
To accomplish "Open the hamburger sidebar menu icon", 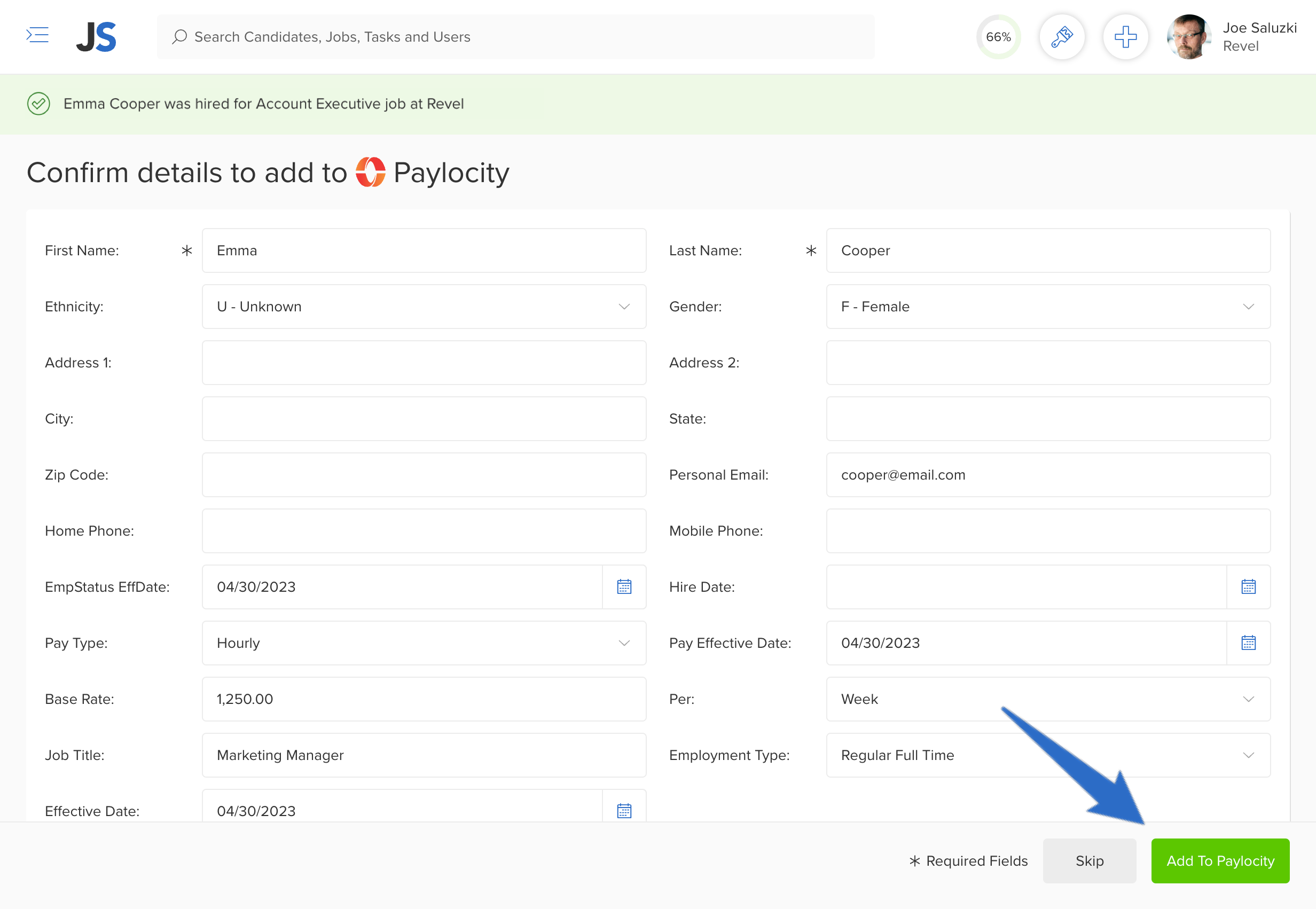I will coord(37,35).
